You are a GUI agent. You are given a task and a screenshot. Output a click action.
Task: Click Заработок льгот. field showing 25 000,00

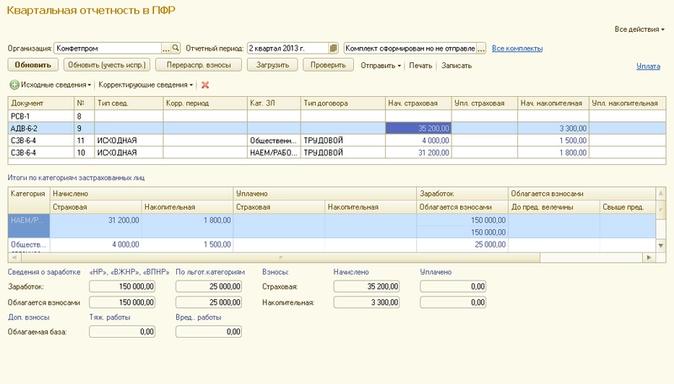[x=208, y=286]
